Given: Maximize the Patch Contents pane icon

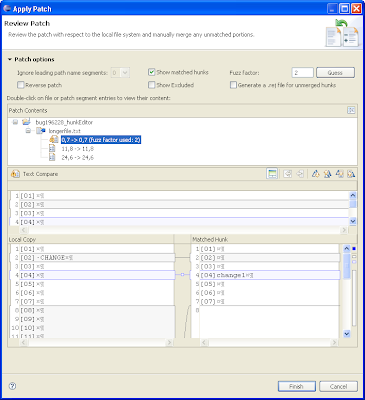Looking at the screenshot, I should [351, 110].
